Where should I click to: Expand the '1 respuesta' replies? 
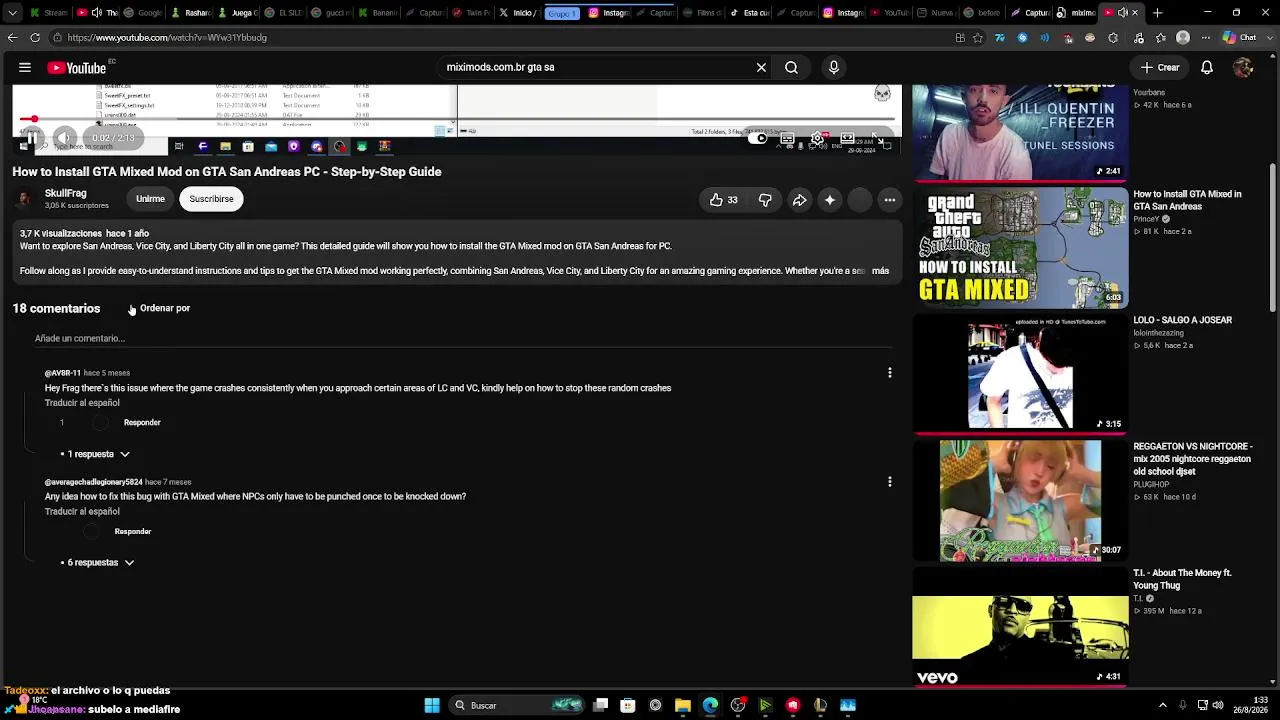coord(95,454)
